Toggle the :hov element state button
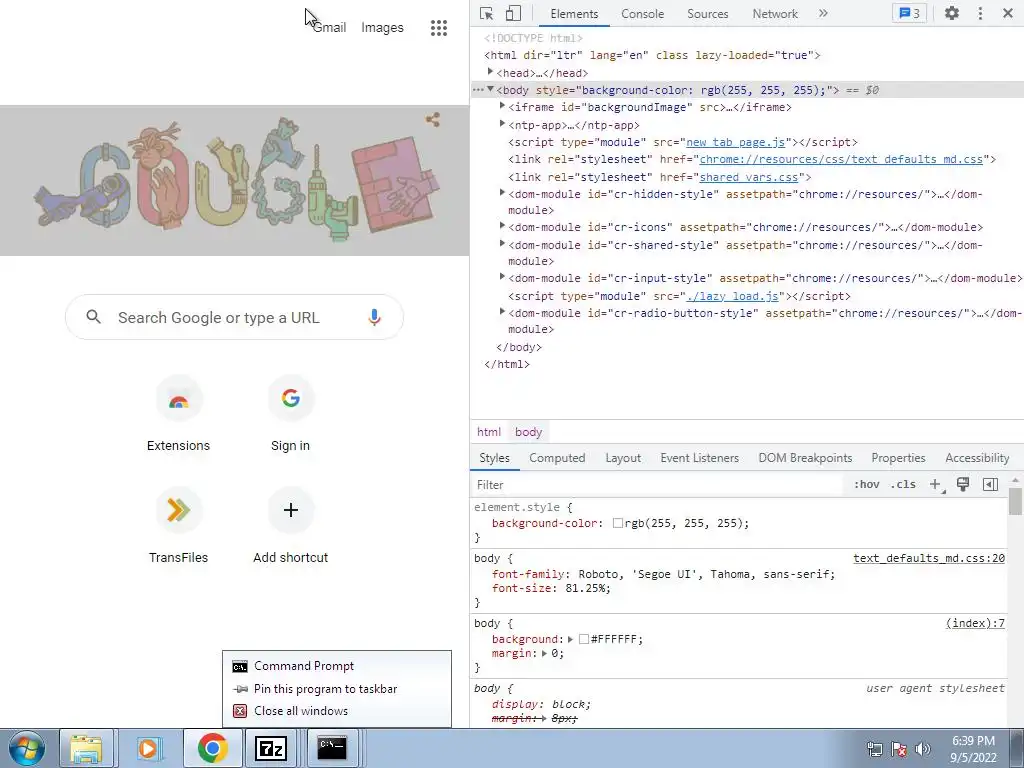 pyautogui.click(x=867, y=485)
